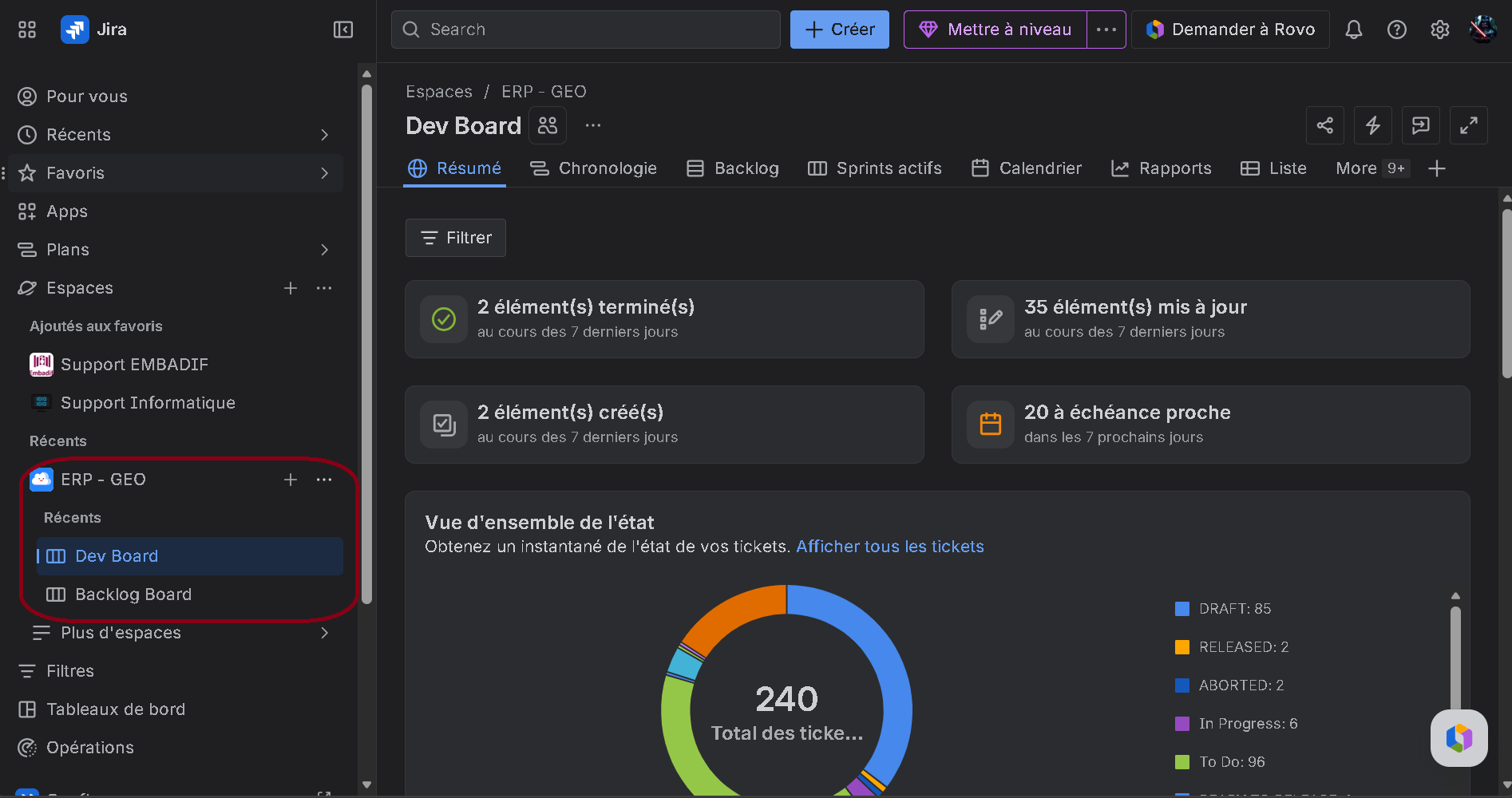Click the Filtrer button

(456, 238)
